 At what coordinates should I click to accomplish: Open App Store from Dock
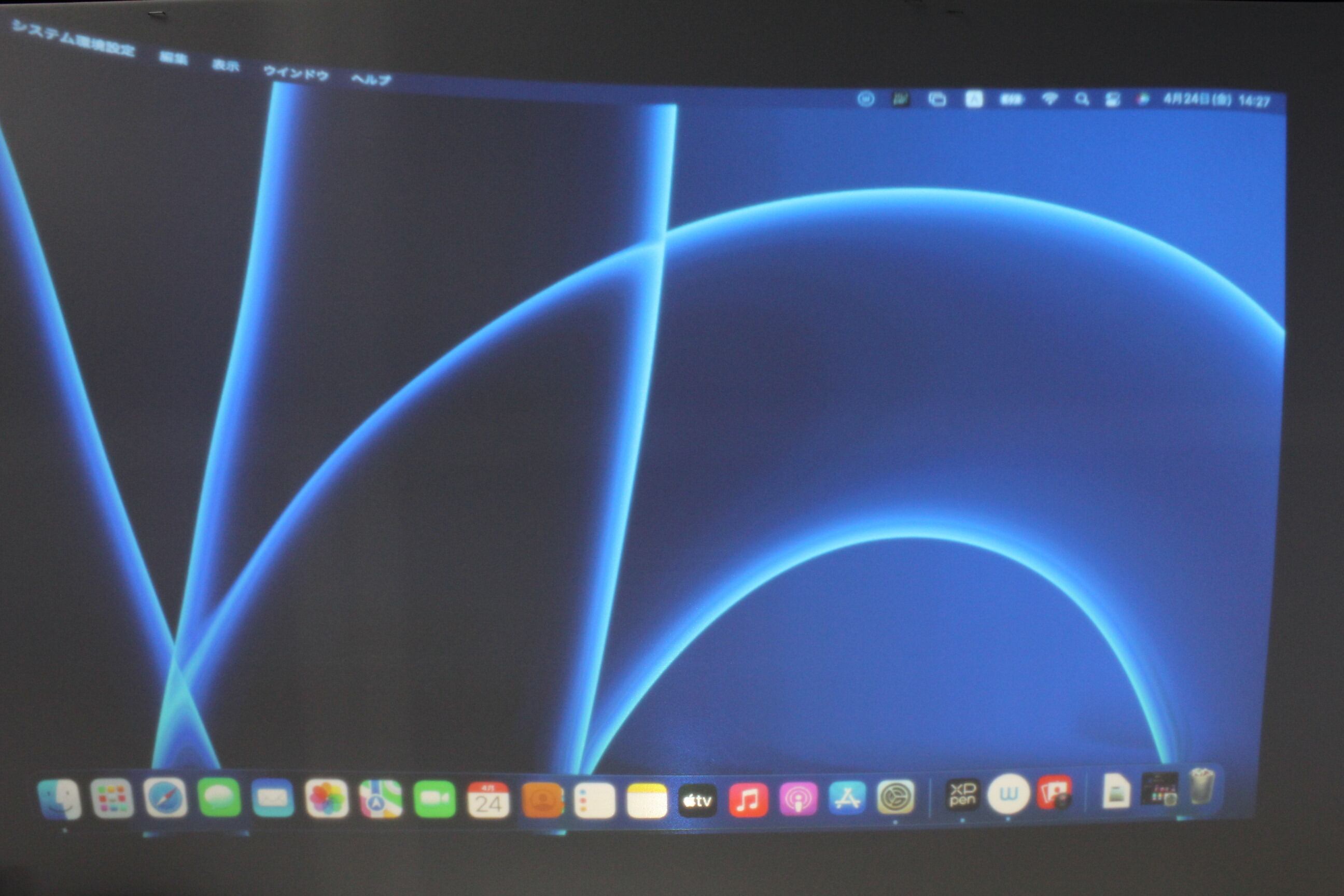click(x=847, y=799)
